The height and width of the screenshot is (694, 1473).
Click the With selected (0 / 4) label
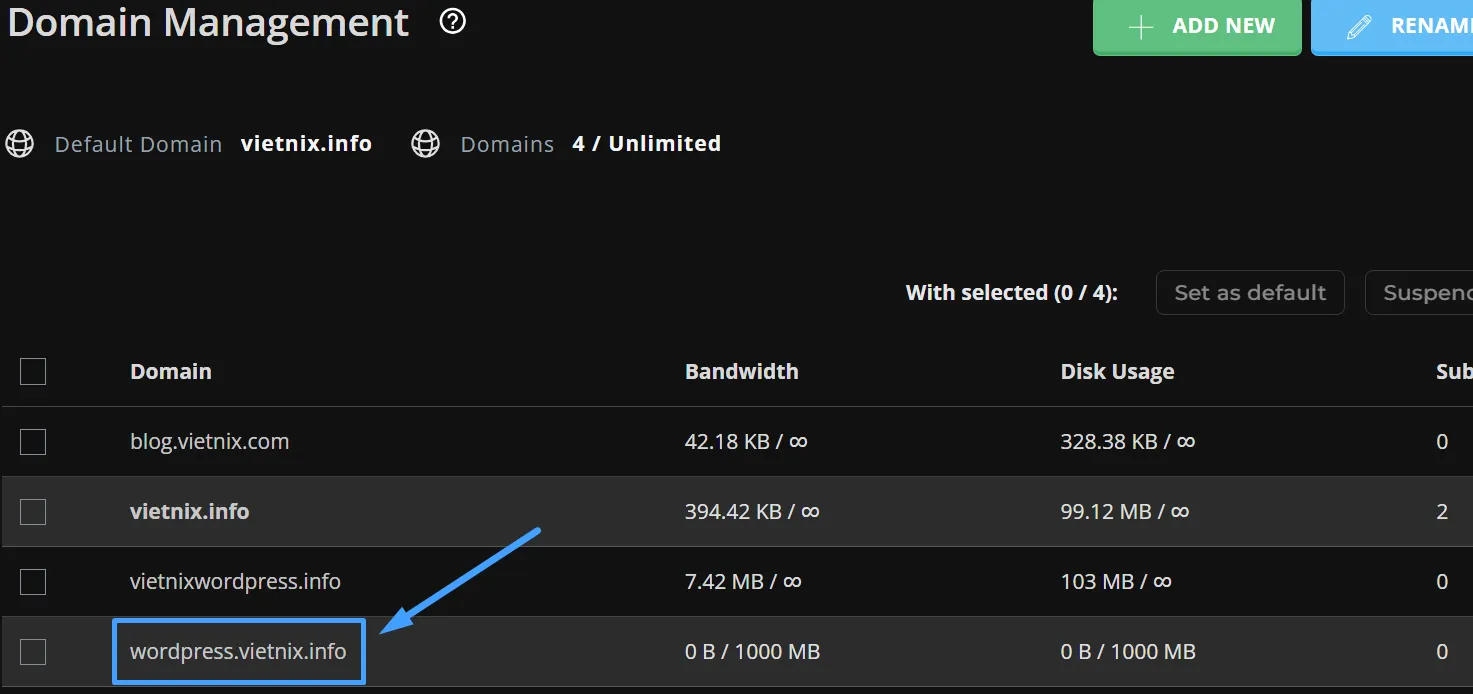(x=1011, y=293)
